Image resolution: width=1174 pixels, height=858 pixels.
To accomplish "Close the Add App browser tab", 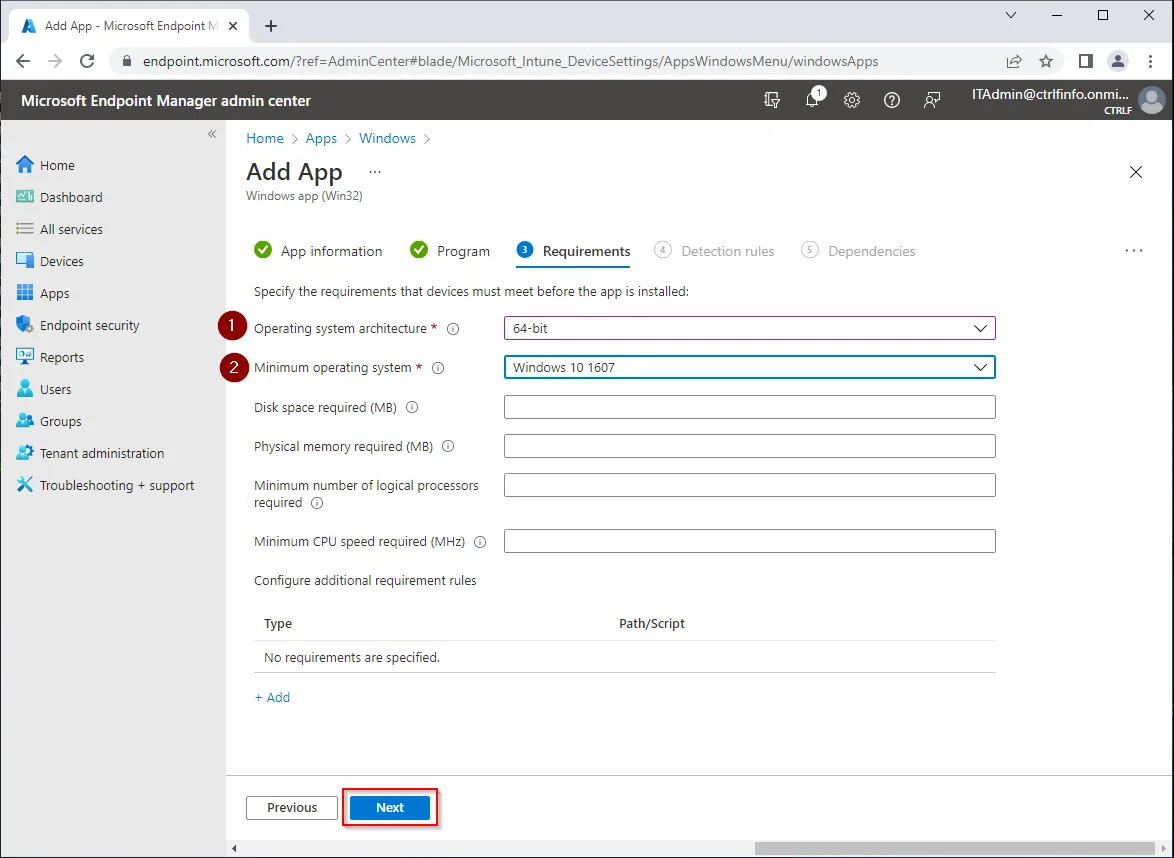I will [233, 26].
